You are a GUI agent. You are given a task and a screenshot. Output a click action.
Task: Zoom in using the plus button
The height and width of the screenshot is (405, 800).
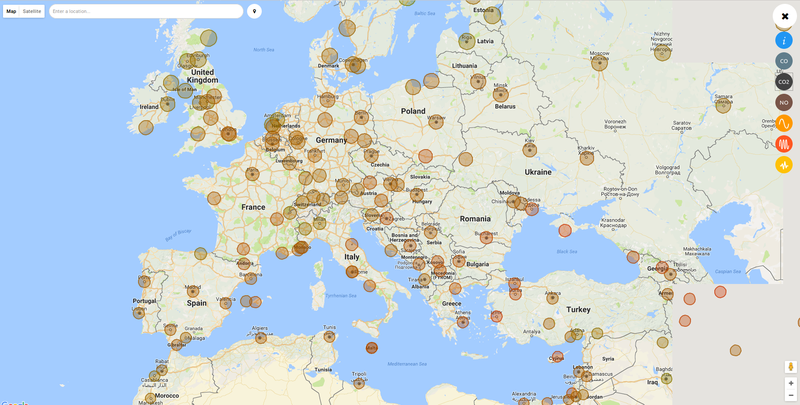pos(790,383)
